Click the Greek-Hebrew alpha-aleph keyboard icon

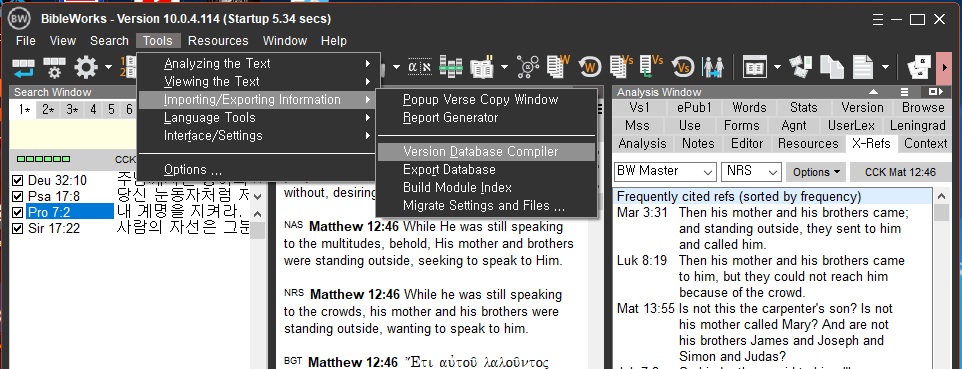click(420, 67)
